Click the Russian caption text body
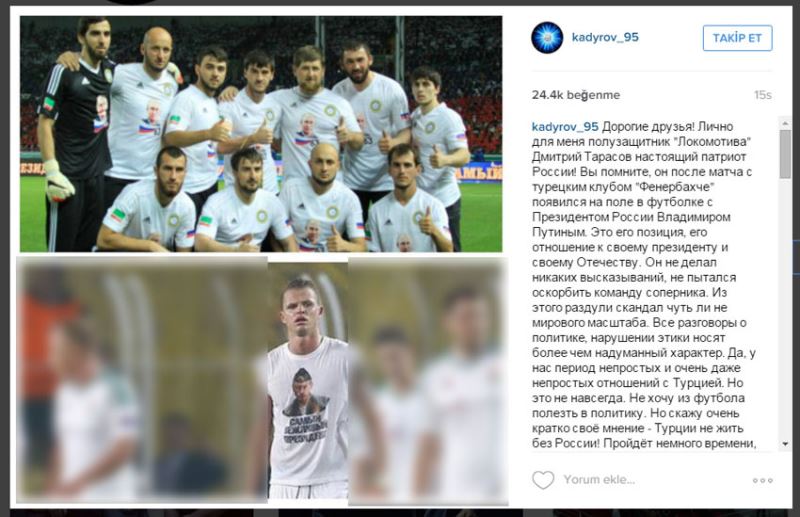Screen dimensions: 800x517 pos(644,285)
